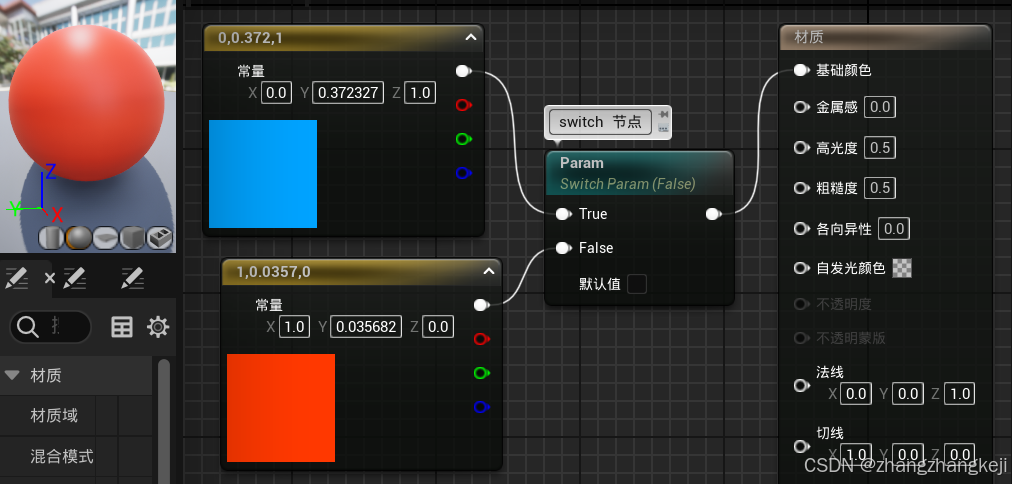The image size is (1012, 484).
Task: Click the 高光度 input pin
Action: (802, 148)
